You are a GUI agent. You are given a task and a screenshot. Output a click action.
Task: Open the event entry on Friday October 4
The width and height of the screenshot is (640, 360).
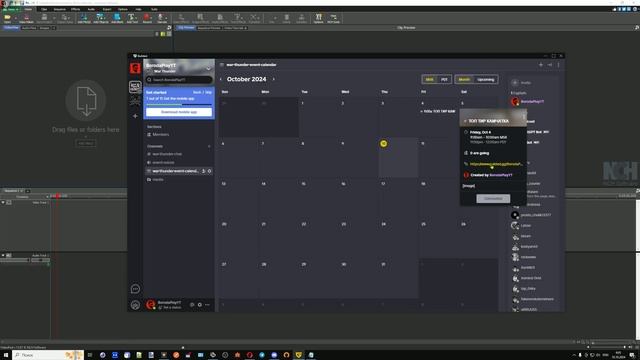click(x=438, y=111)
